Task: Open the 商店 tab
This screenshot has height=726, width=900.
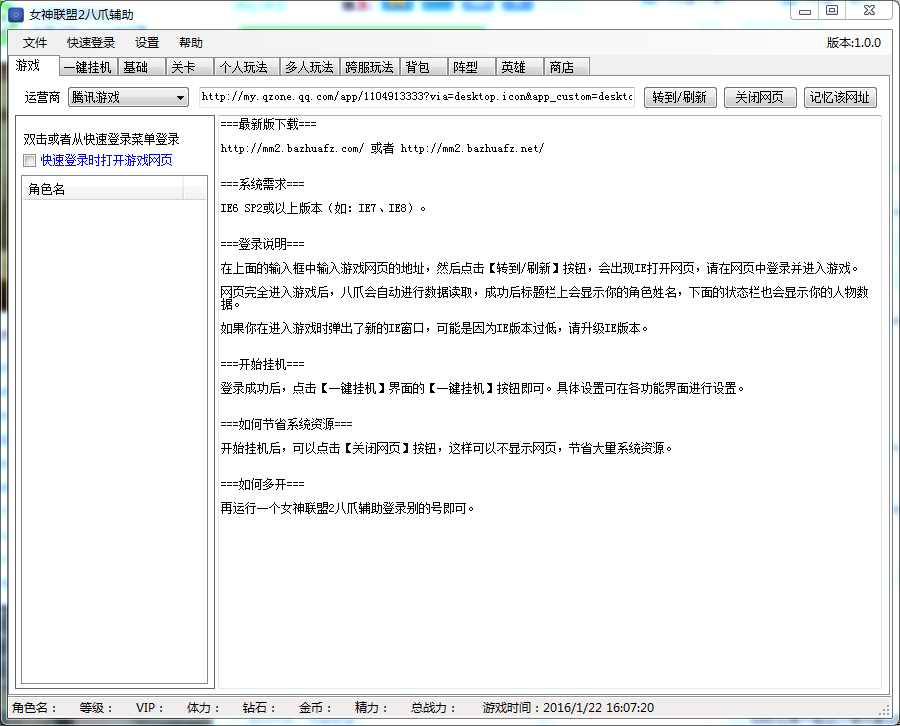Action: 562,68
